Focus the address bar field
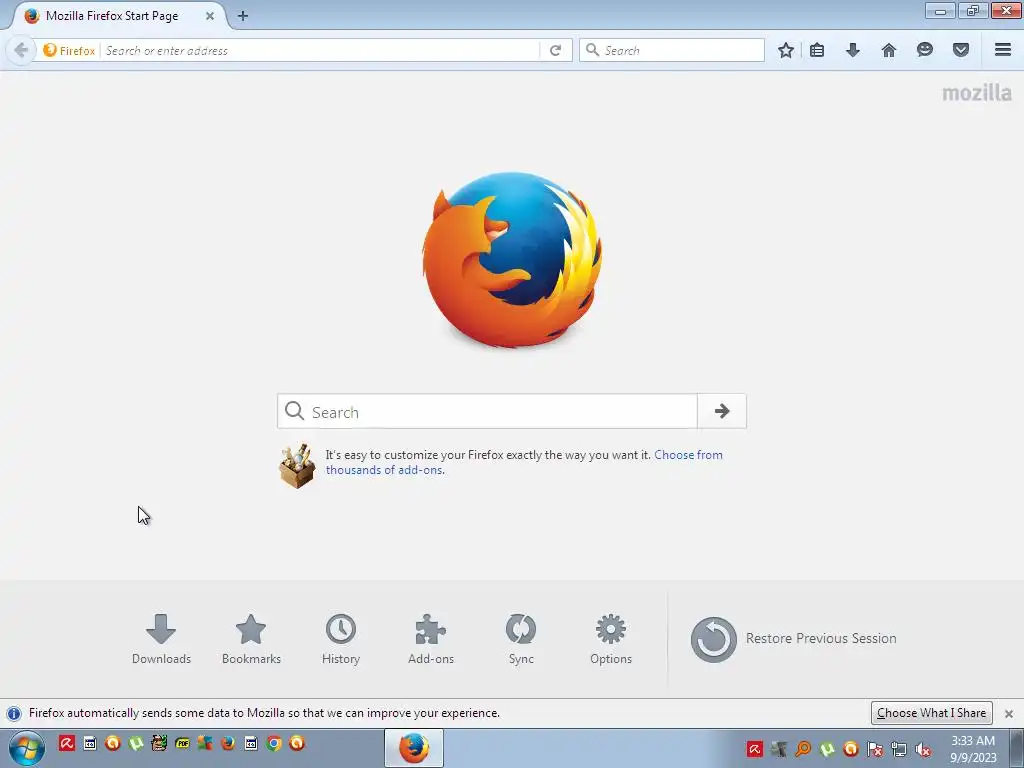 pos(320,50)
